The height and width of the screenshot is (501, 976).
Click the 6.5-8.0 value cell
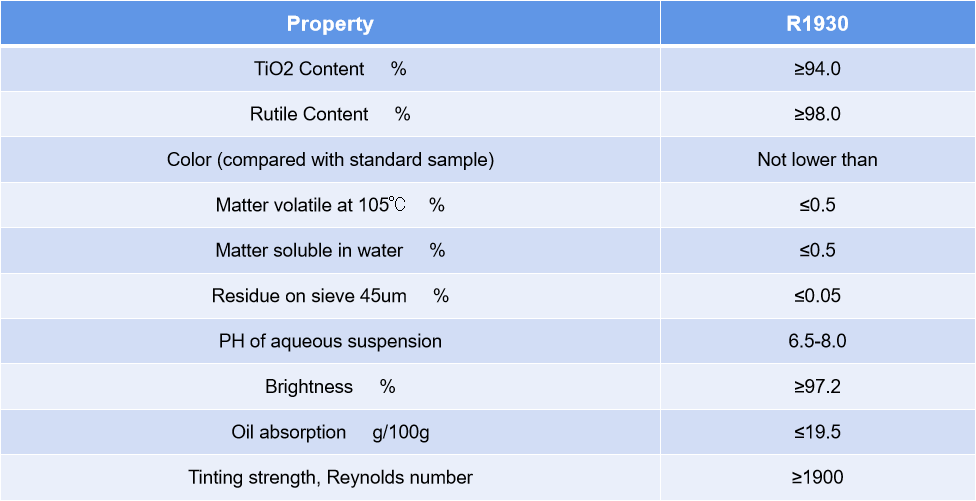point(817,342)
